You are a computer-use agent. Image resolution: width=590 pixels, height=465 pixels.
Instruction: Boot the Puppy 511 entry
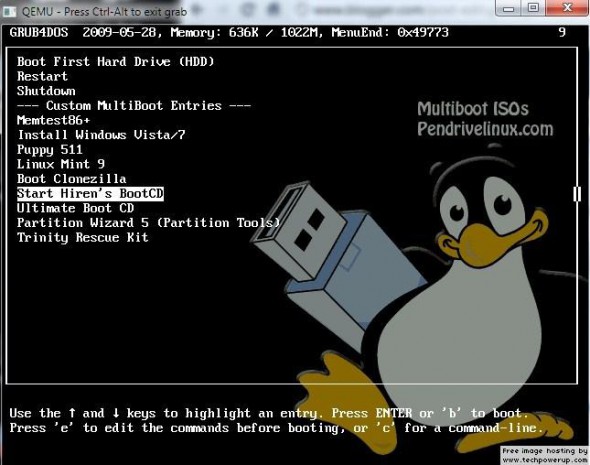[x=50, y=150]
